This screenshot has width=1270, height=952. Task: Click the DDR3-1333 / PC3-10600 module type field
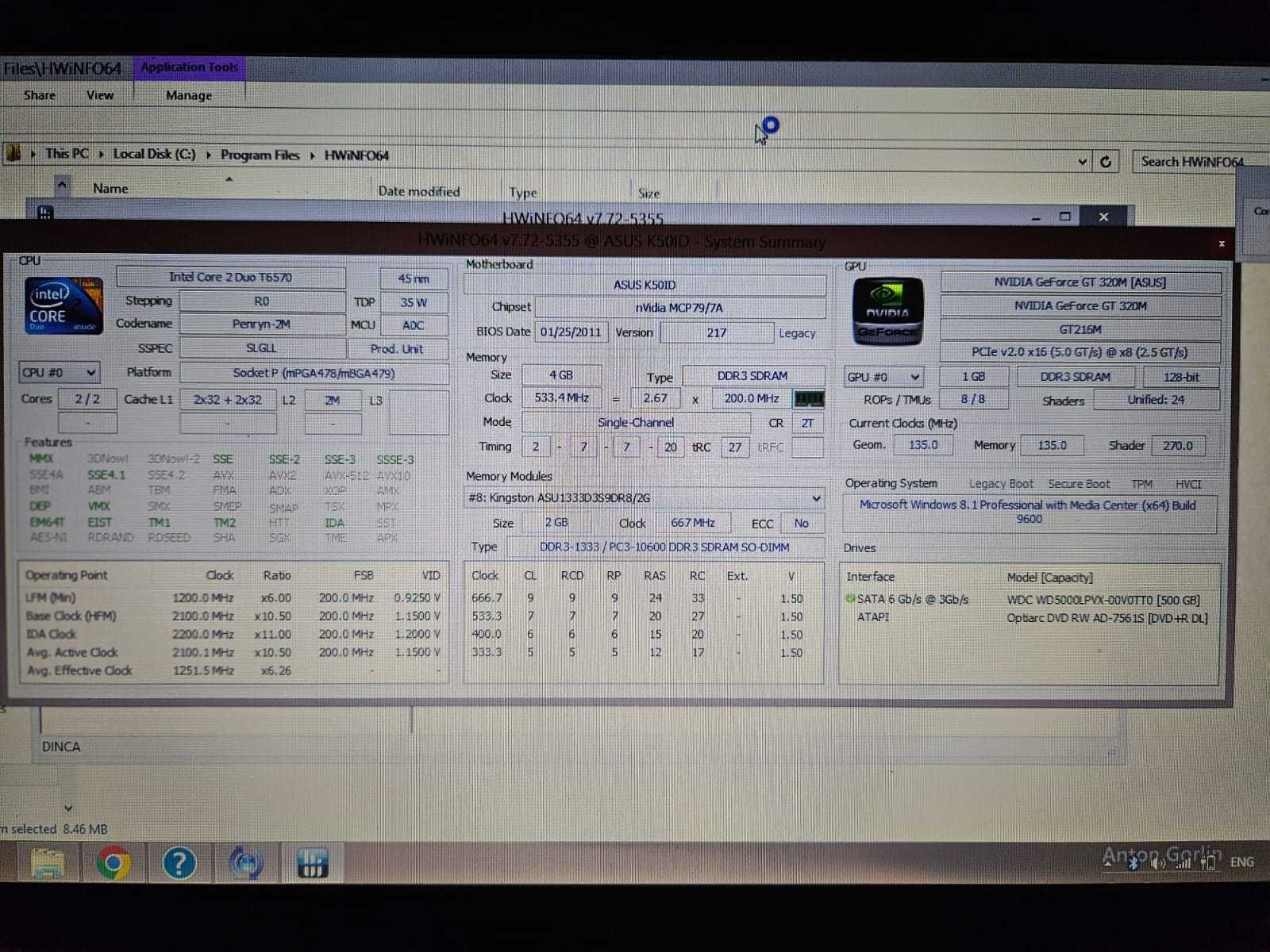tap(665, 547)
